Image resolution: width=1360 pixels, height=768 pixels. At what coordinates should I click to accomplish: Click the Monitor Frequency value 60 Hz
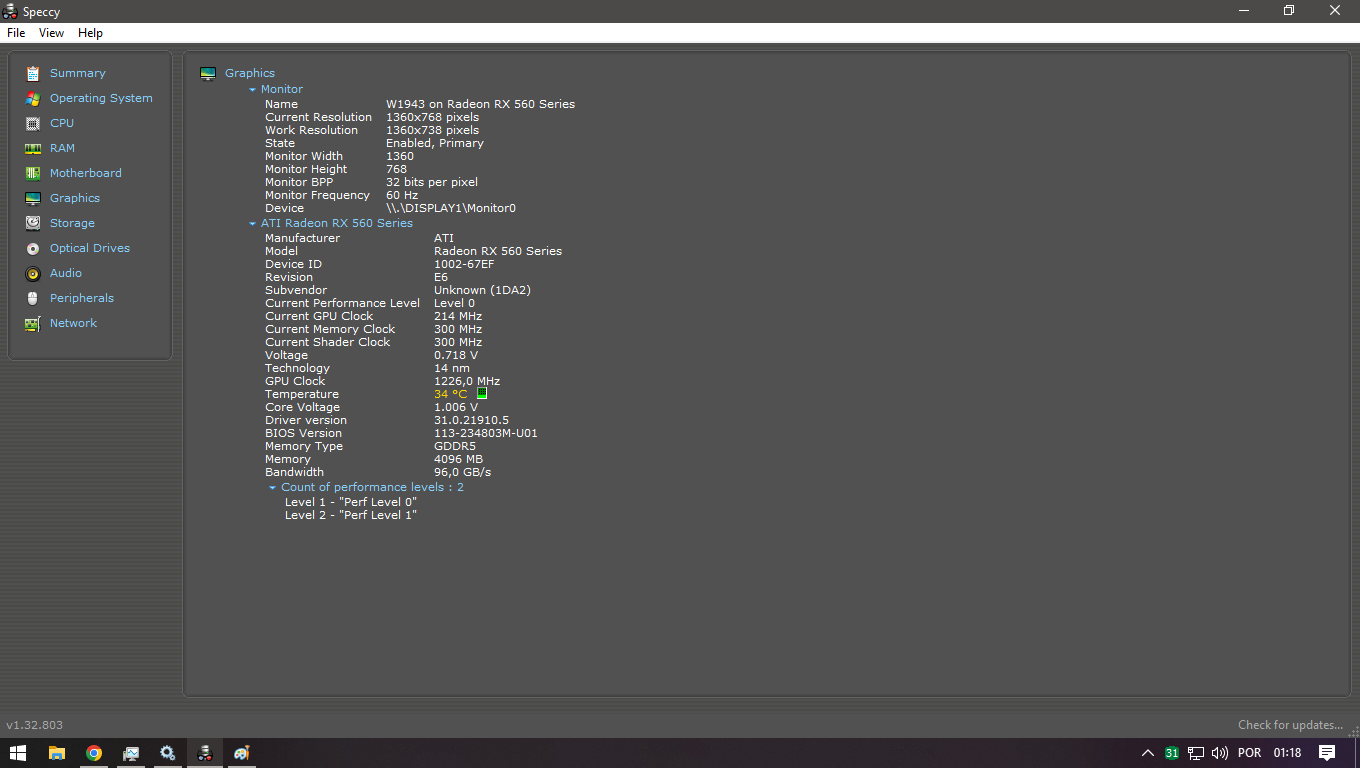click(x=402, y=195)
